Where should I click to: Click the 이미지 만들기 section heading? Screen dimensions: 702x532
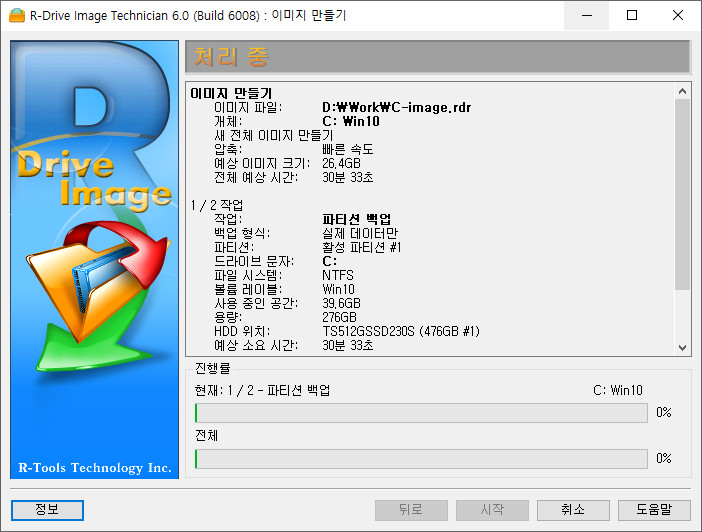click(x=231, y=93)
